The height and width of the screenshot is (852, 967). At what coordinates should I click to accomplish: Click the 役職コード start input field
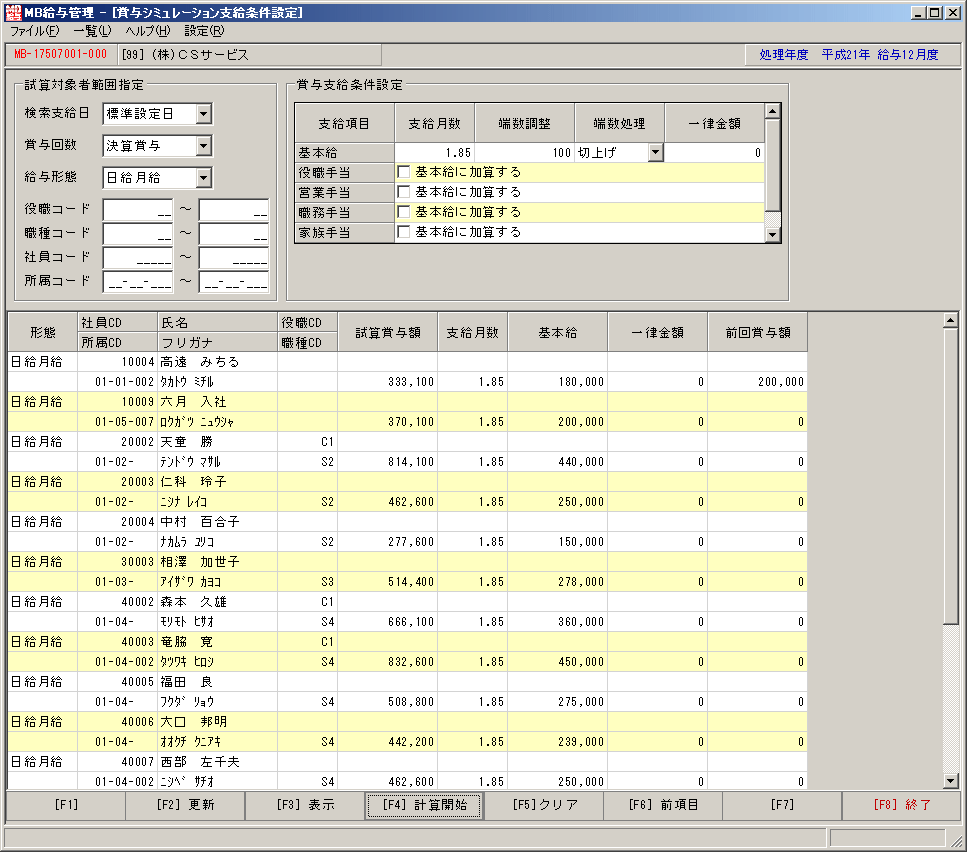(138, 210)
